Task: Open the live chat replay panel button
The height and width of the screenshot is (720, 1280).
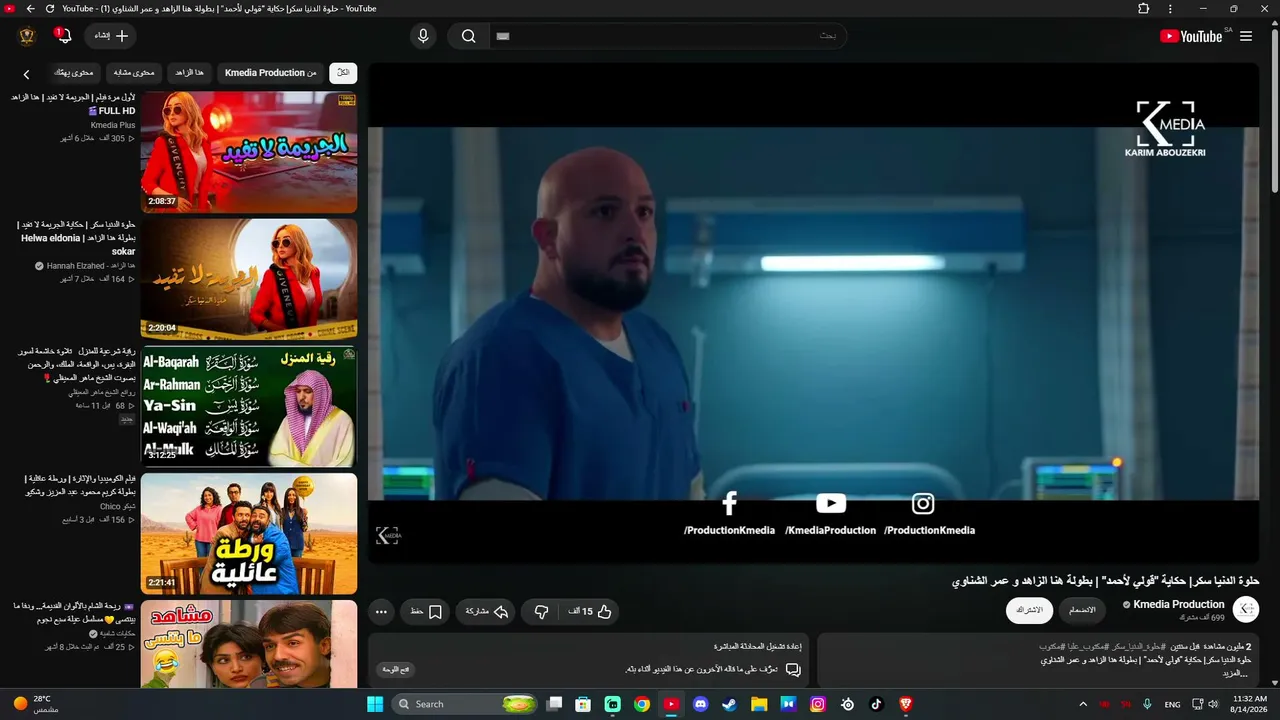Action: pos(394,669)
